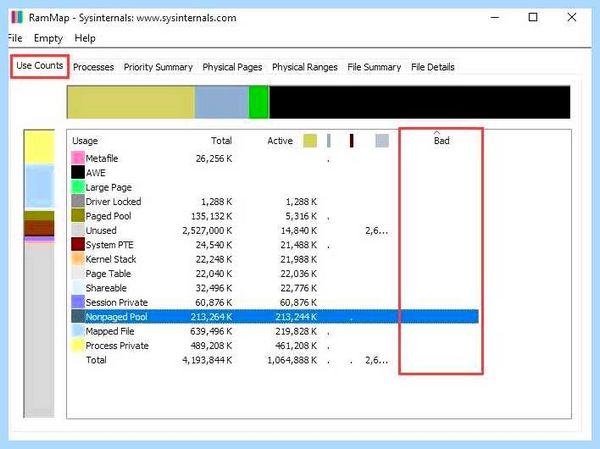Select the Metafile row label
The width and height of the screenshot is (600, 449).
[x=102, y=158]
